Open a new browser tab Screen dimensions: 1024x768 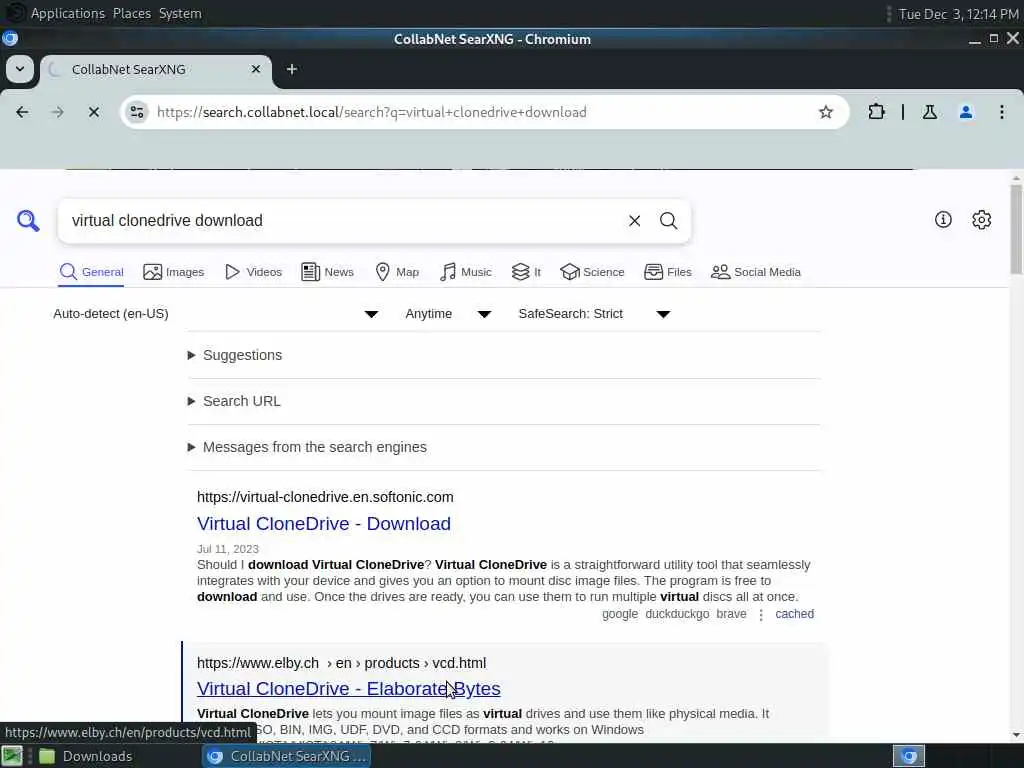coord(292,69)
